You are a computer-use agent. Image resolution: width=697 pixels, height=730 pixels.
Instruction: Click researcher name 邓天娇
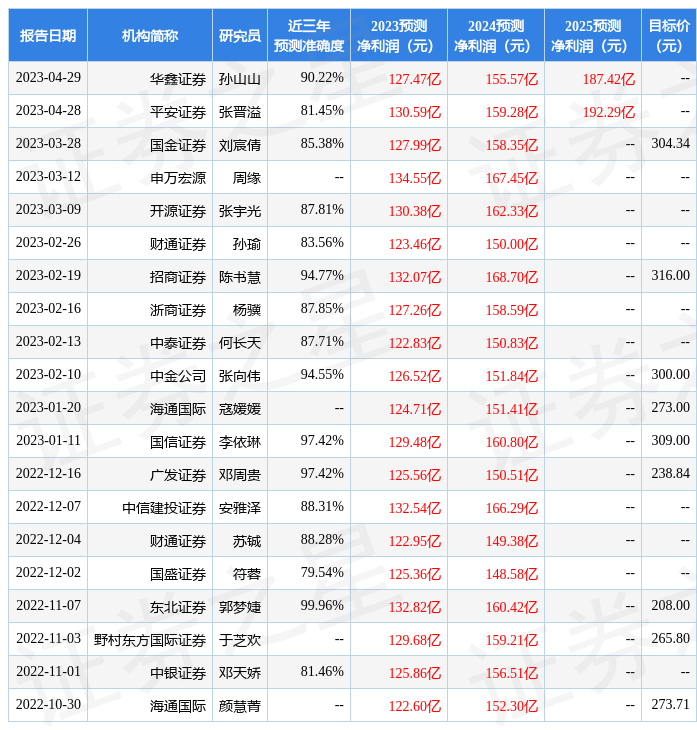coord(240,674)
